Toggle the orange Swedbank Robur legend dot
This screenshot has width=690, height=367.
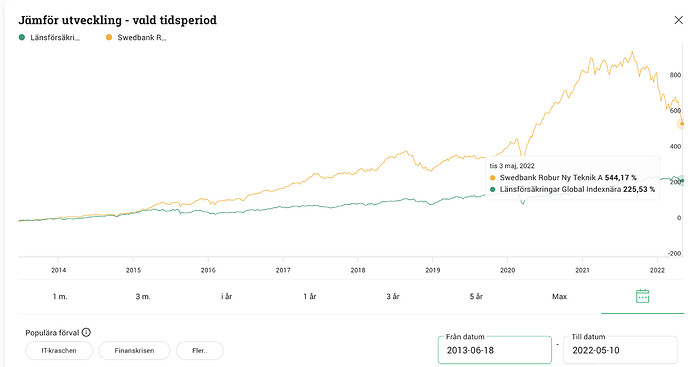109,37
